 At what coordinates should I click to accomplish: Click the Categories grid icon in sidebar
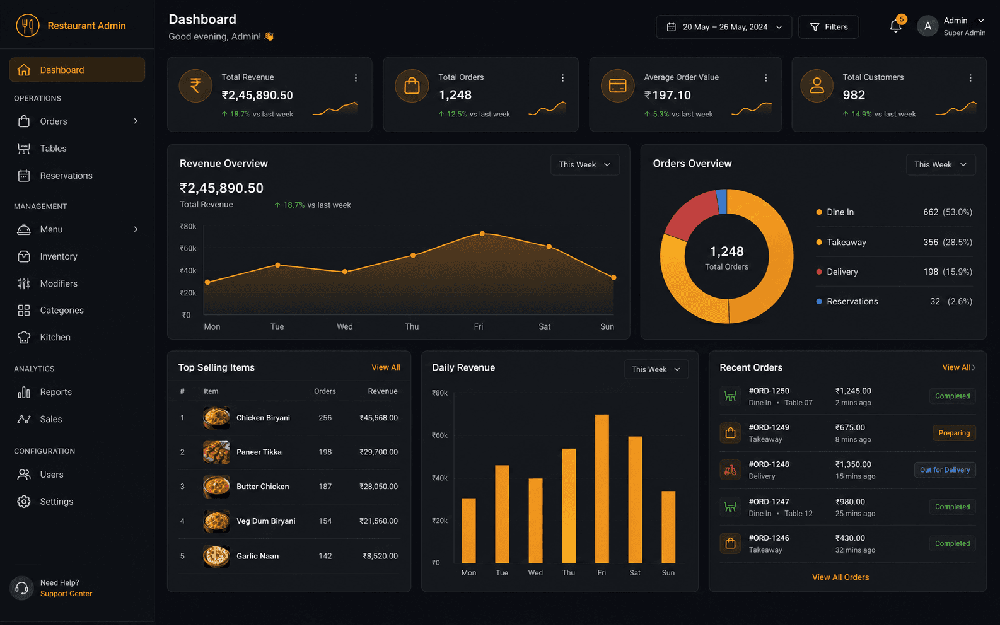pos(24,310)
